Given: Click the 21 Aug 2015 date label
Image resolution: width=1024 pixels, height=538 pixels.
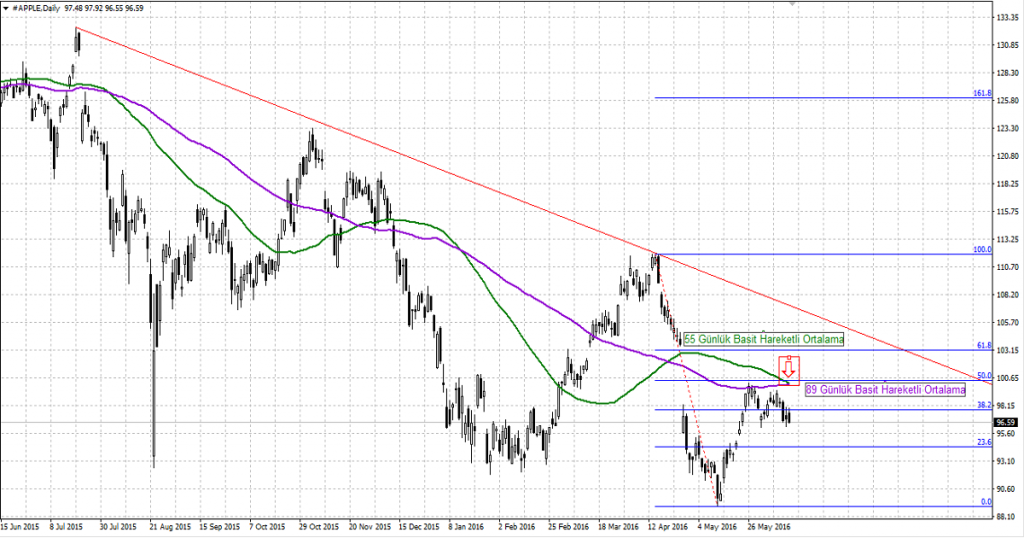Looking at the screenshot, I should [x=170, y=526].
